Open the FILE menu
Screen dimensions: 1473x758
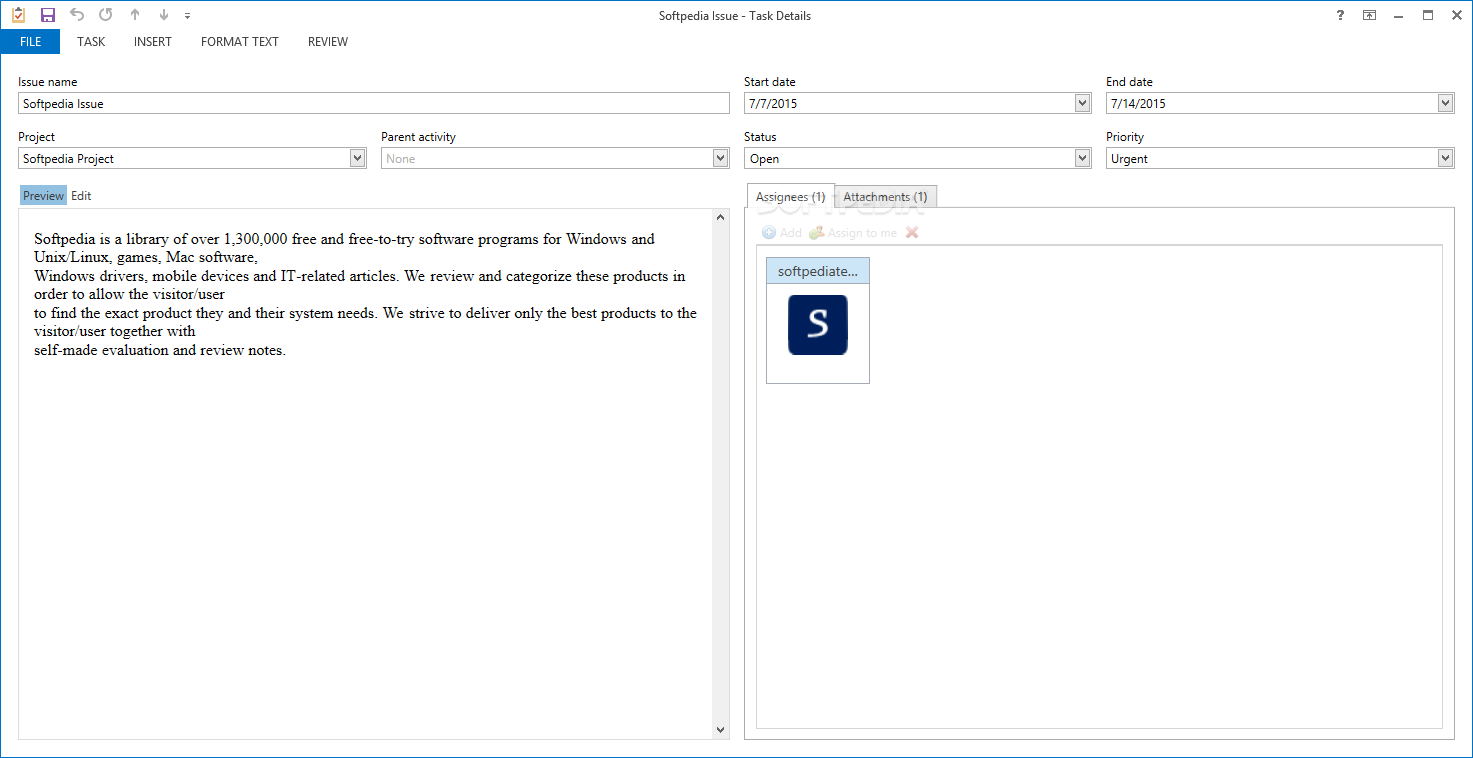tap(30, 42)
